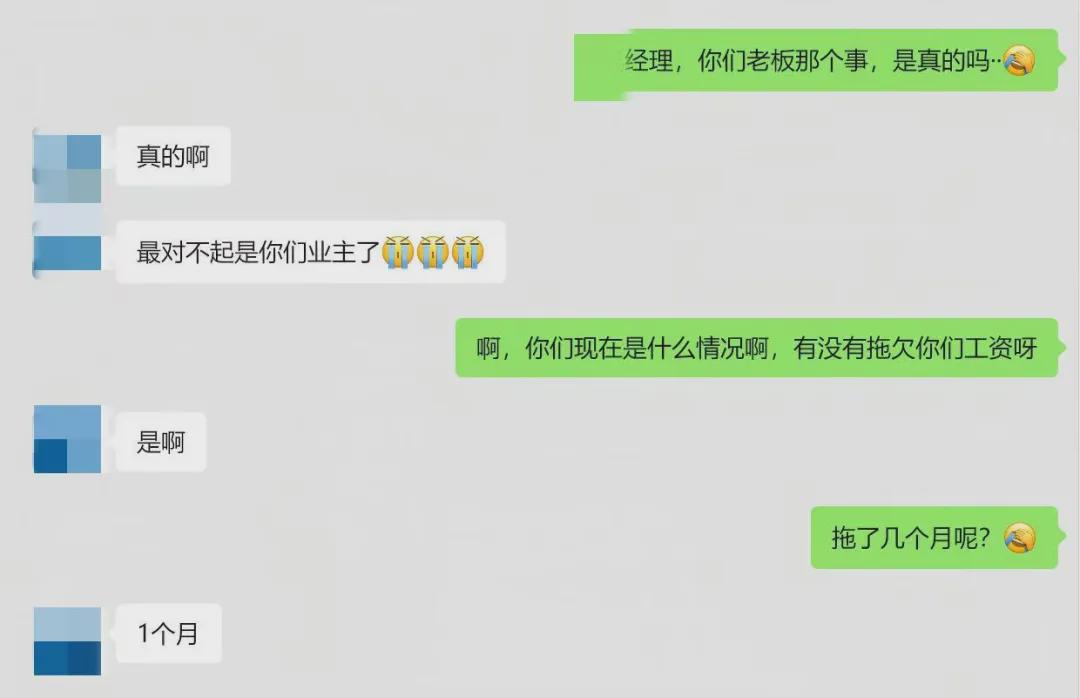
Task: Click the blurred name at start of top message
Action: 601,67
